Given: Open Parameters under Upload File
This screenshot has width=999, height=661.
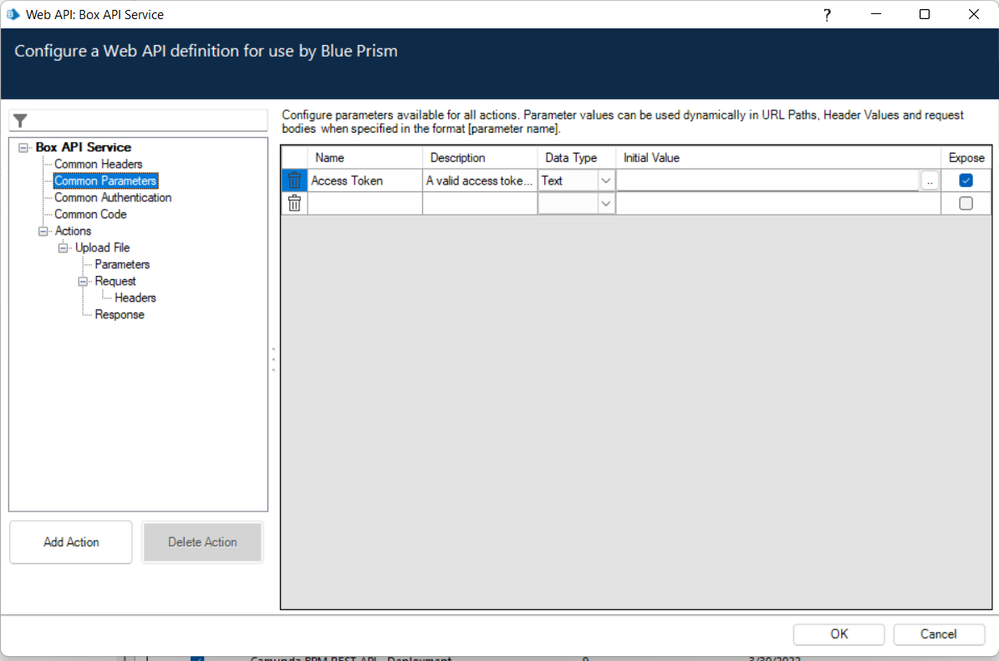Looking at the screenshot, I should click(122, 264).
